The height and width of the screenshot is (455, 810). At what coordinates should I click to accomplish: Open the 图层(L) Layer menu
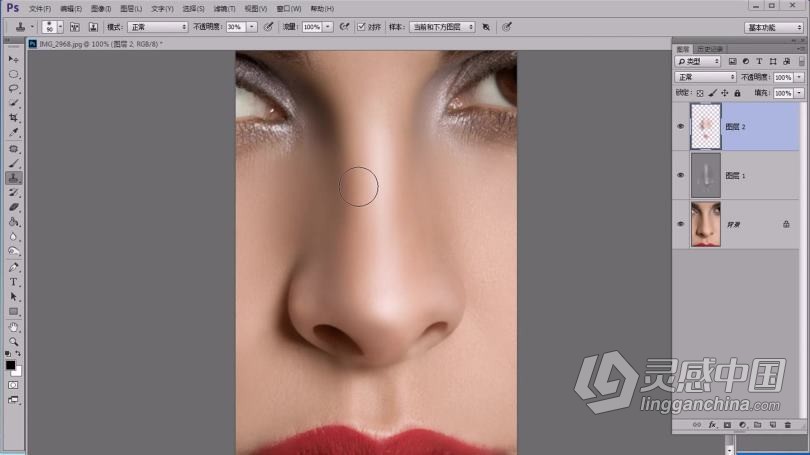pyautogui.click(x=131, y=9)
